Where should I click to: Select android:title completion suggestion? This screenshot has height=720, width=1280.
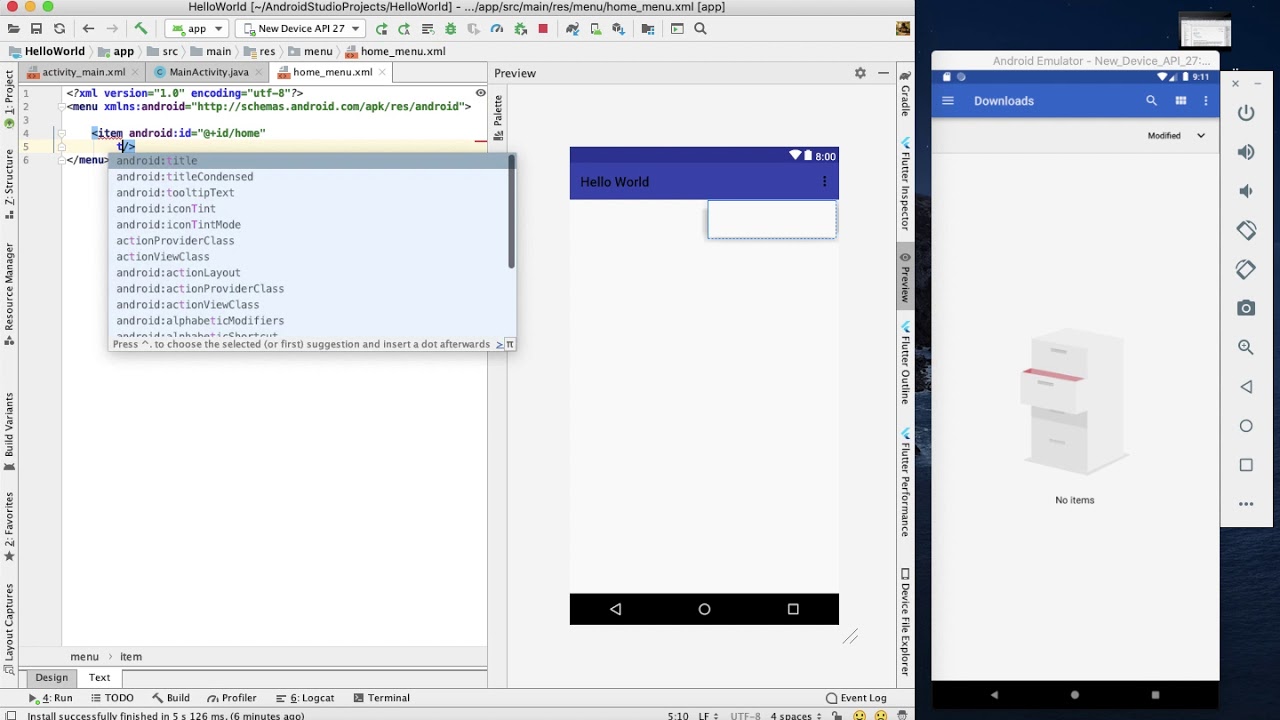click(310, 161)
